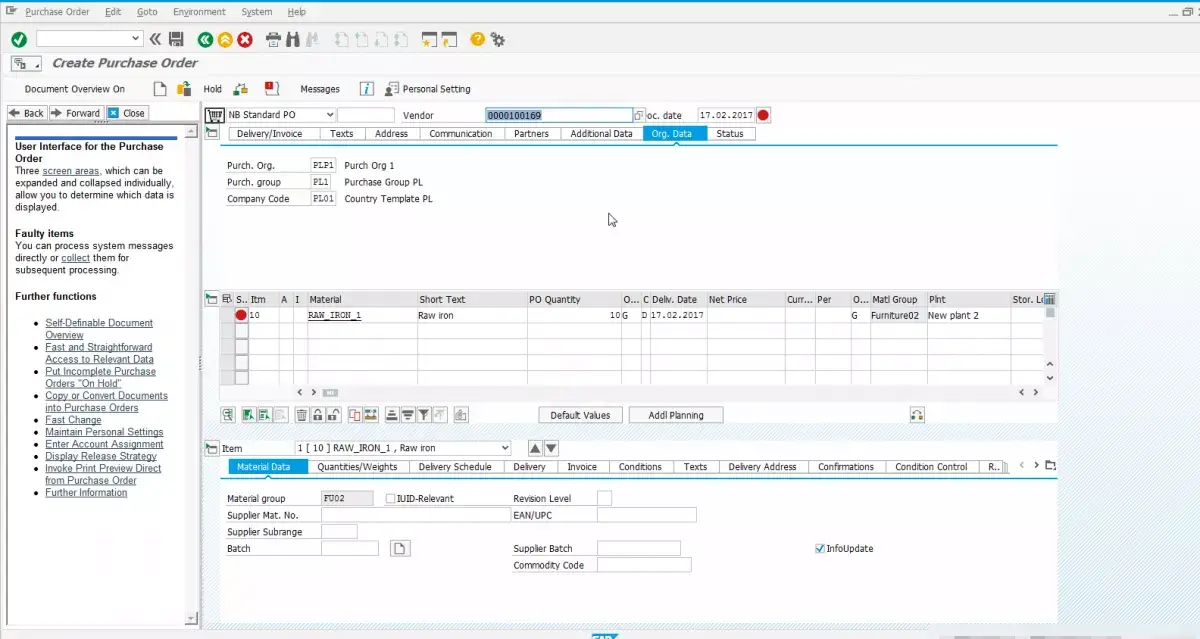Screen dimensions: 1200x639
Task: Click the item table vertical scroll down arrow
Action: pos(1050,378)
